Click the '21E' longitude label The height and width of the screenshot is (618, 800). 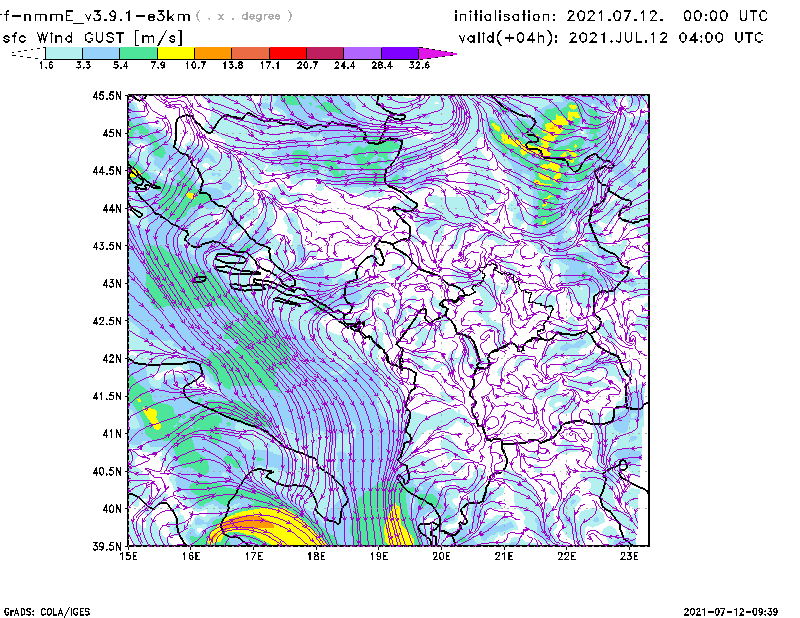click(504, 556)
